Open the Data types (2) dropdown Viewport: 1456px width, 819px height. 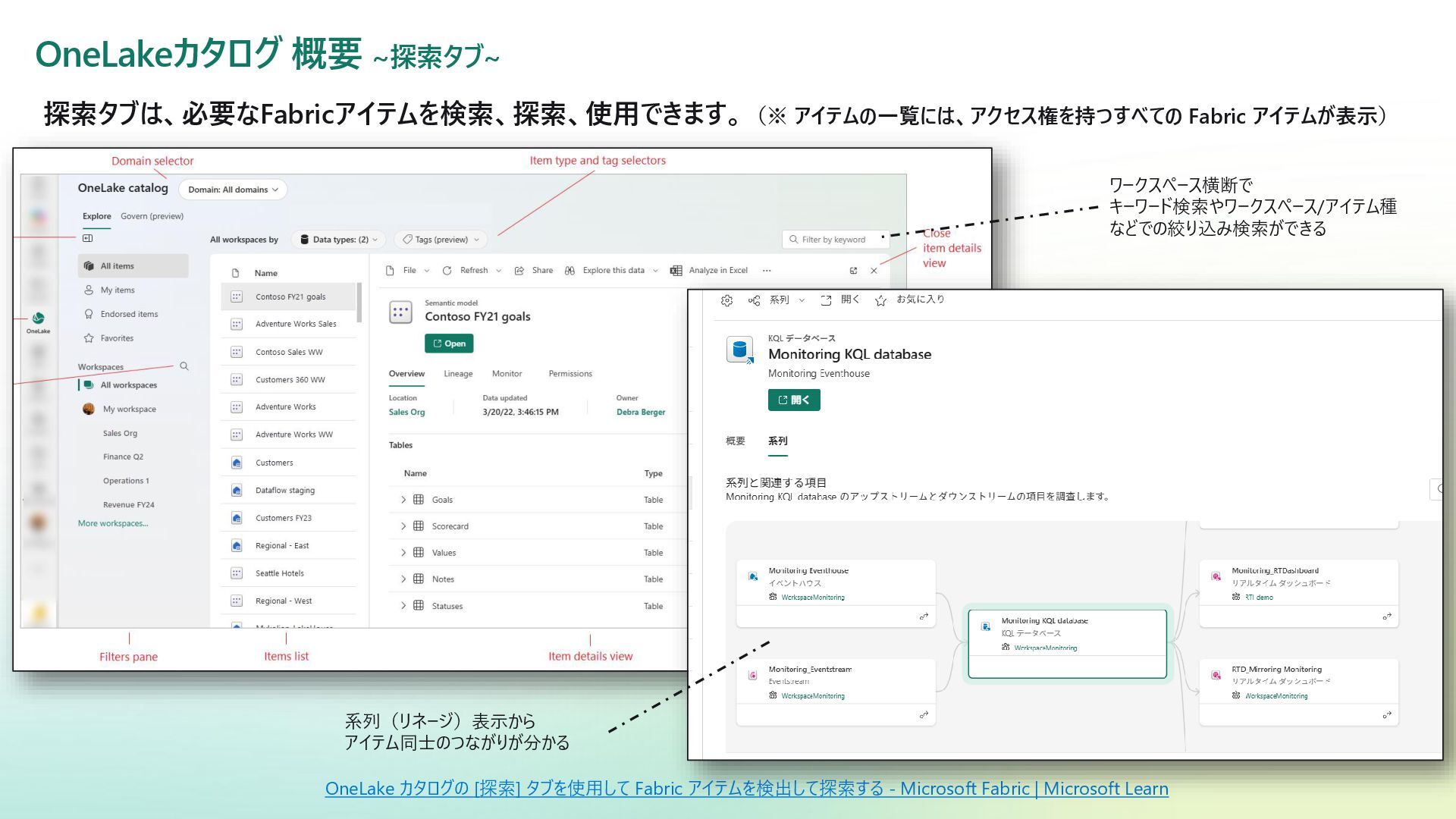(x=339, y=240)
